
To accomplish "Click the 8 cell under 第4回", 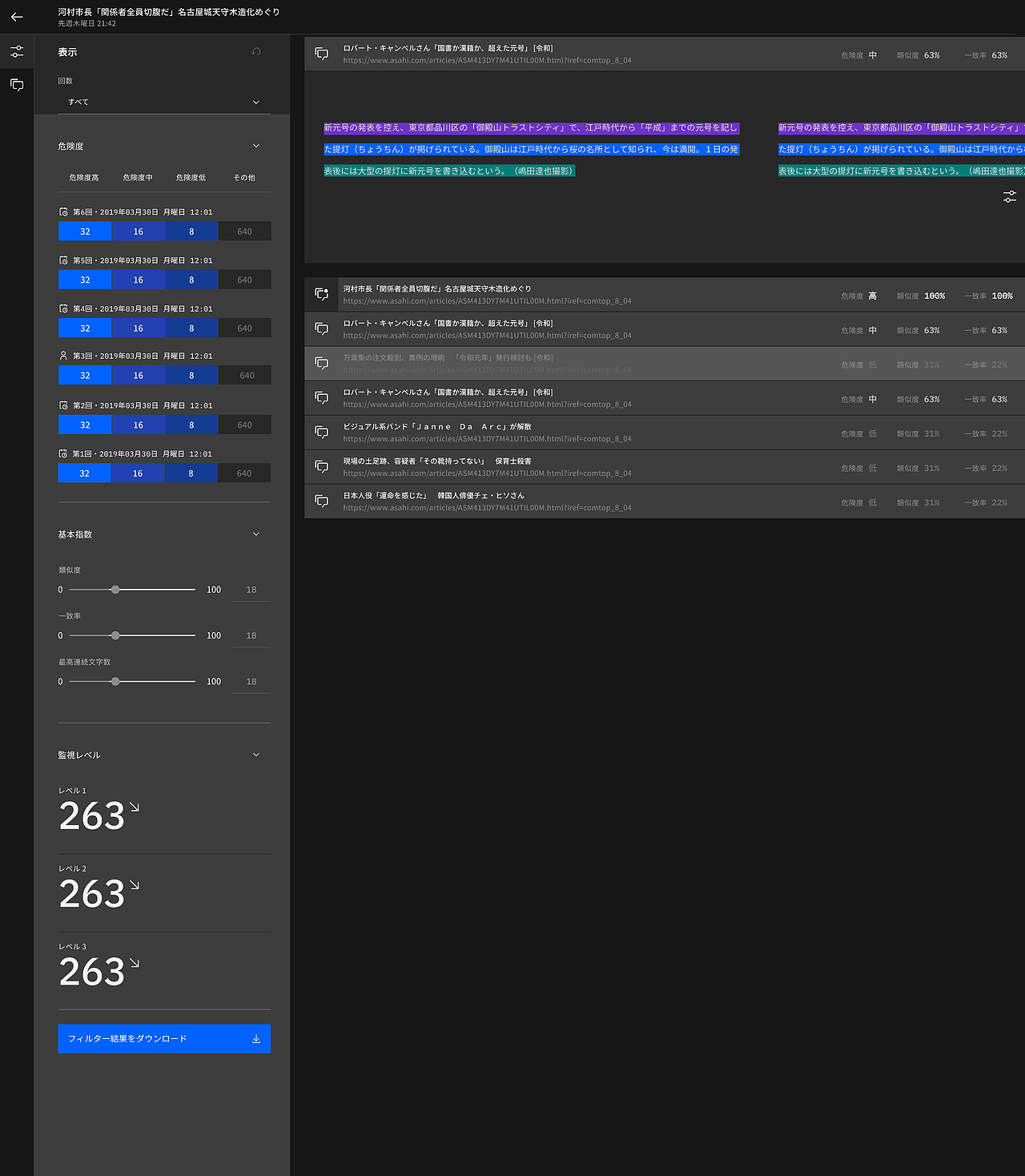I will click(191, 328).
